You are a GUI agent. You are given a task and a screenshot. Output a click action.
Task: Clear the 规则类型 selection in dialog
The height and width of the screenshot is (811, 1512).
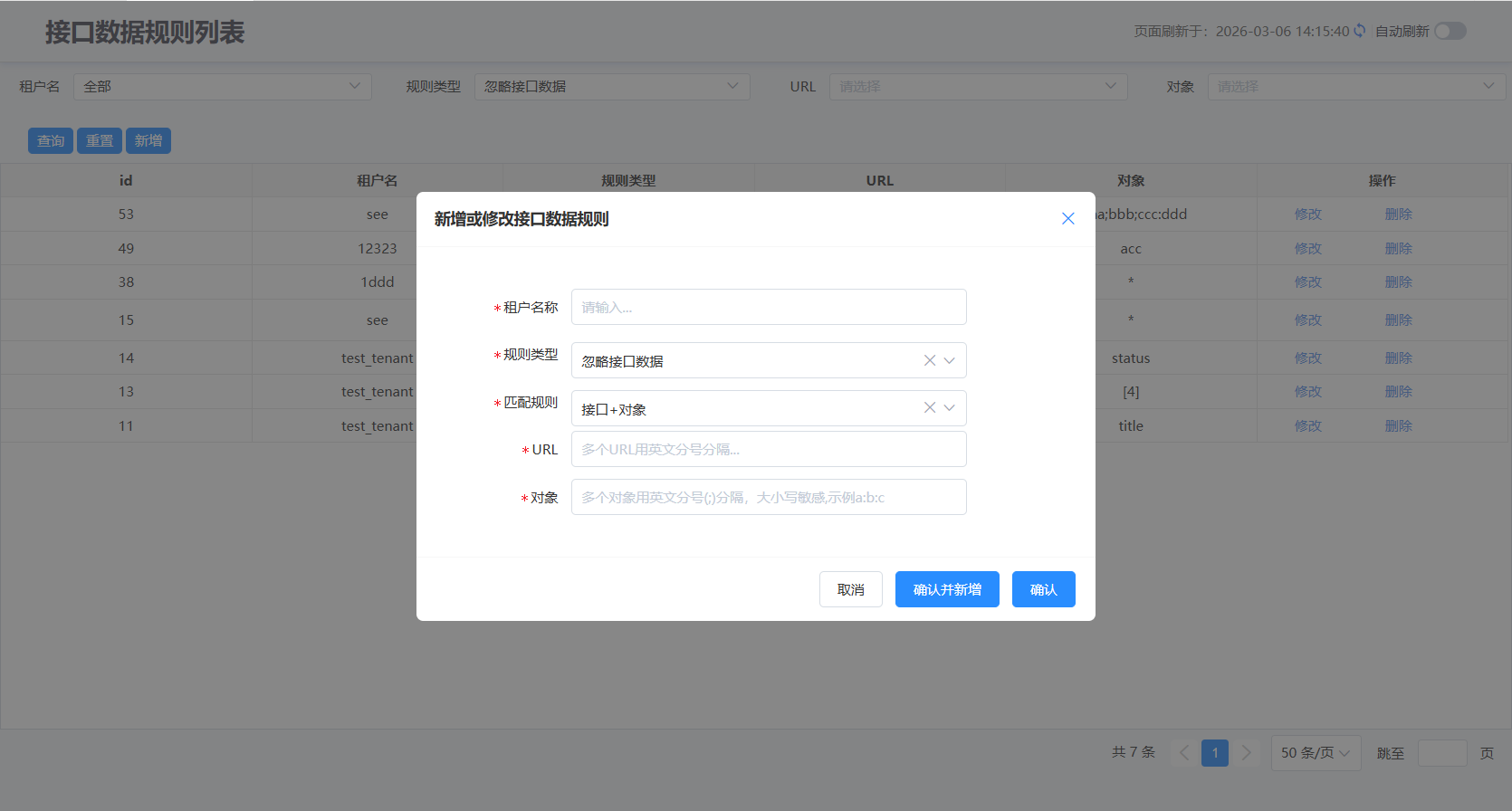929,360
